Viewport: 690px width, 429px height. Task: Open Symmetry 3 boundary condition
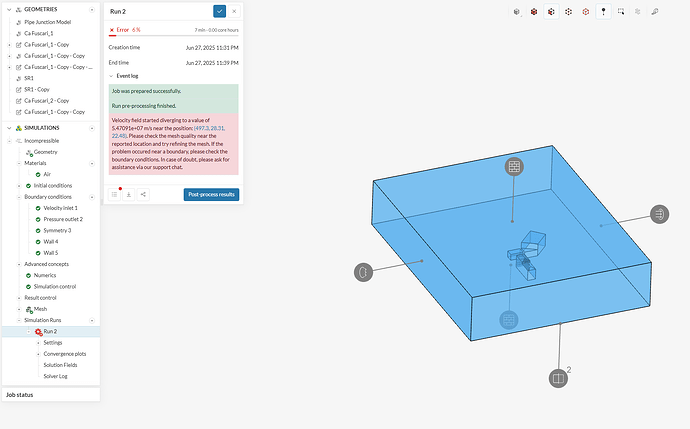[x=57, y=231]
